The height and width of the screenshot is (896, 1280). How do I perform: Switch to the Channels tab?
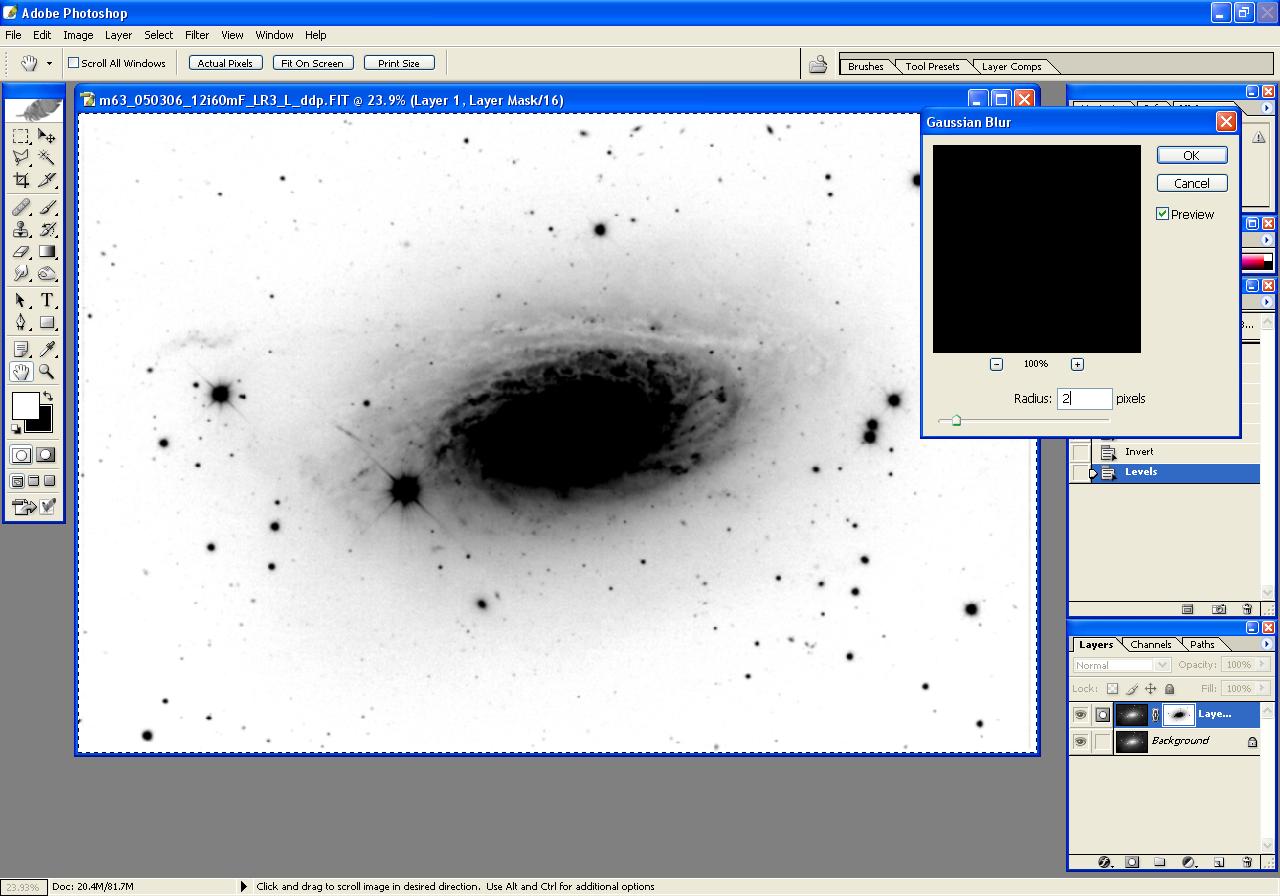tap(1150, 645)
